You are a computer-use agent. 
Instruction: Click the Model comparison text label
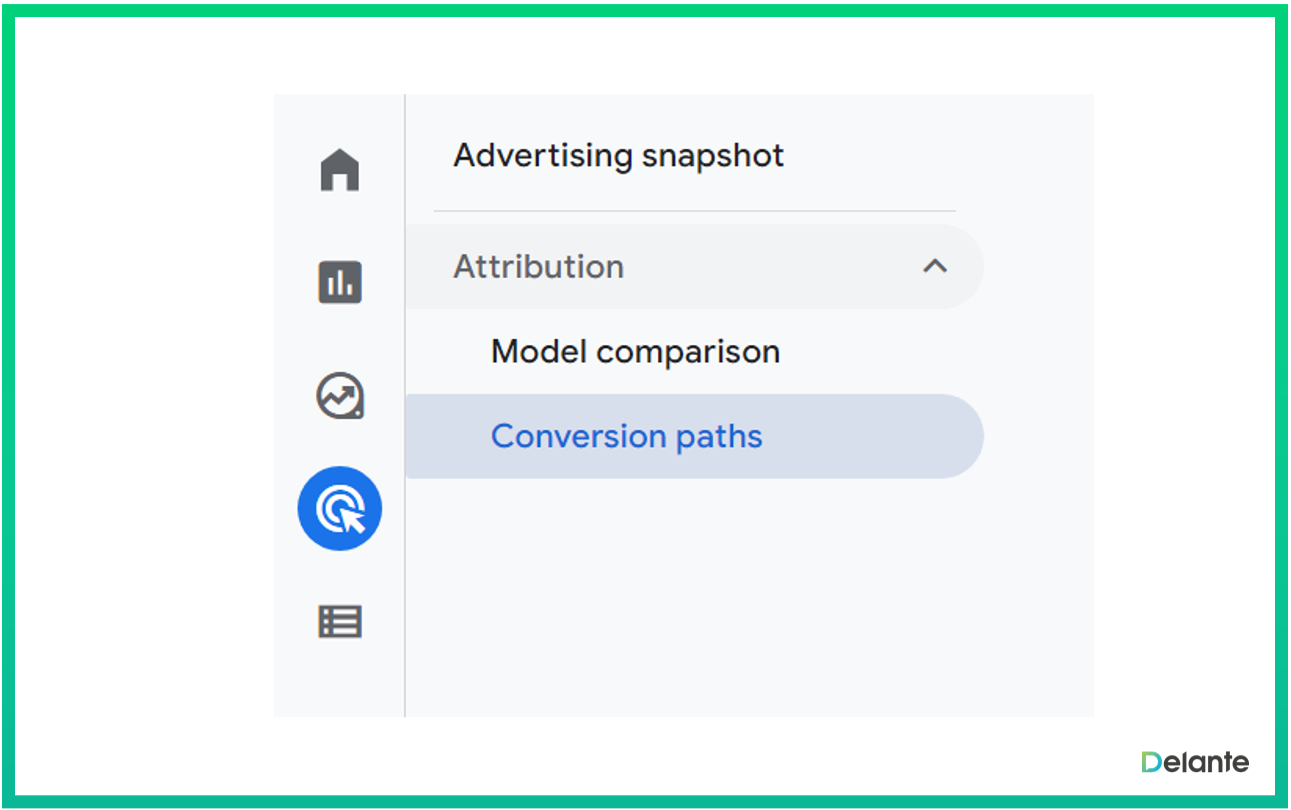(x=635, y=352)
